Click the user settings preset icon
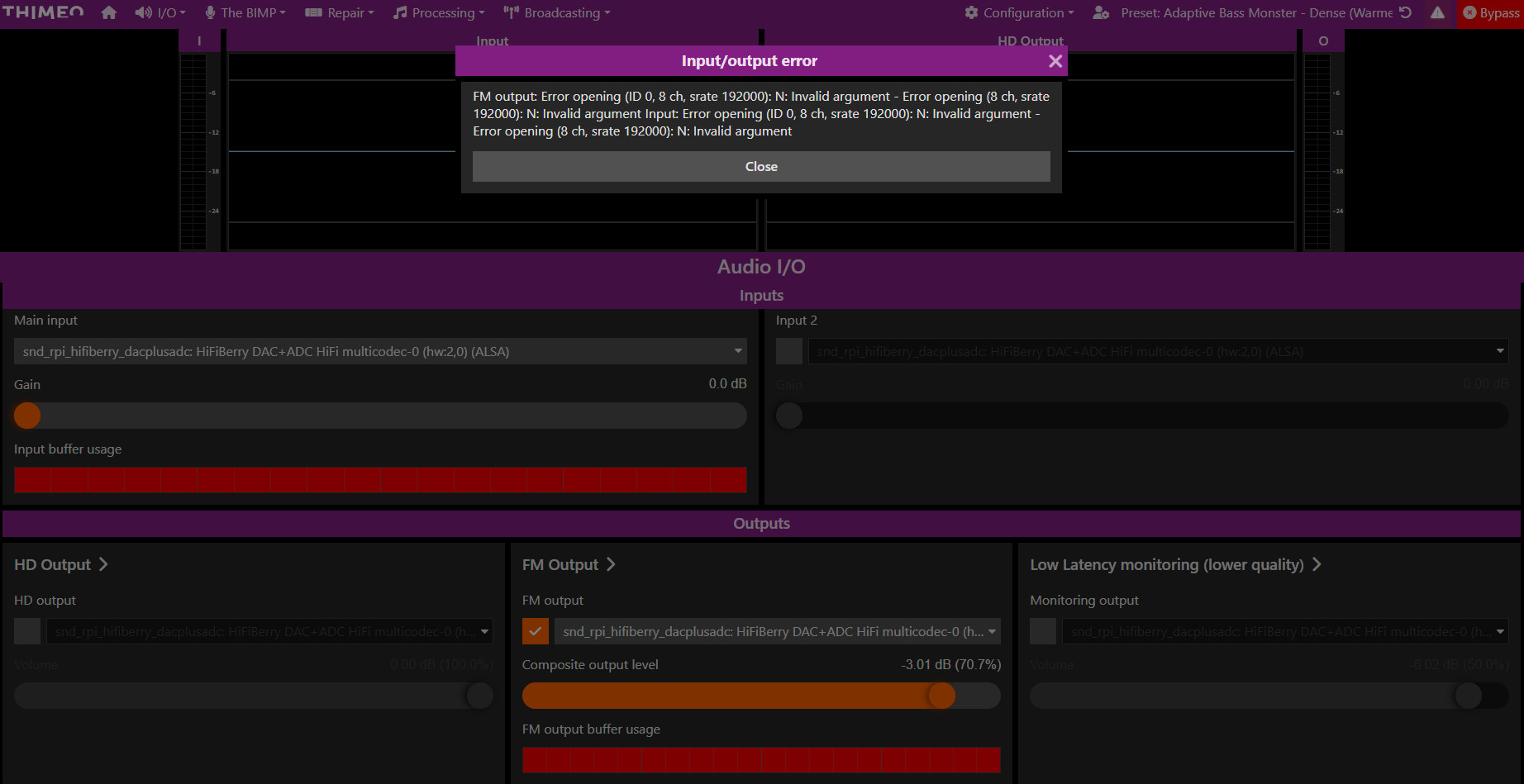The width and height of the screenshot is (1524, 784). pyautogui.click(x=1101, y=12)
